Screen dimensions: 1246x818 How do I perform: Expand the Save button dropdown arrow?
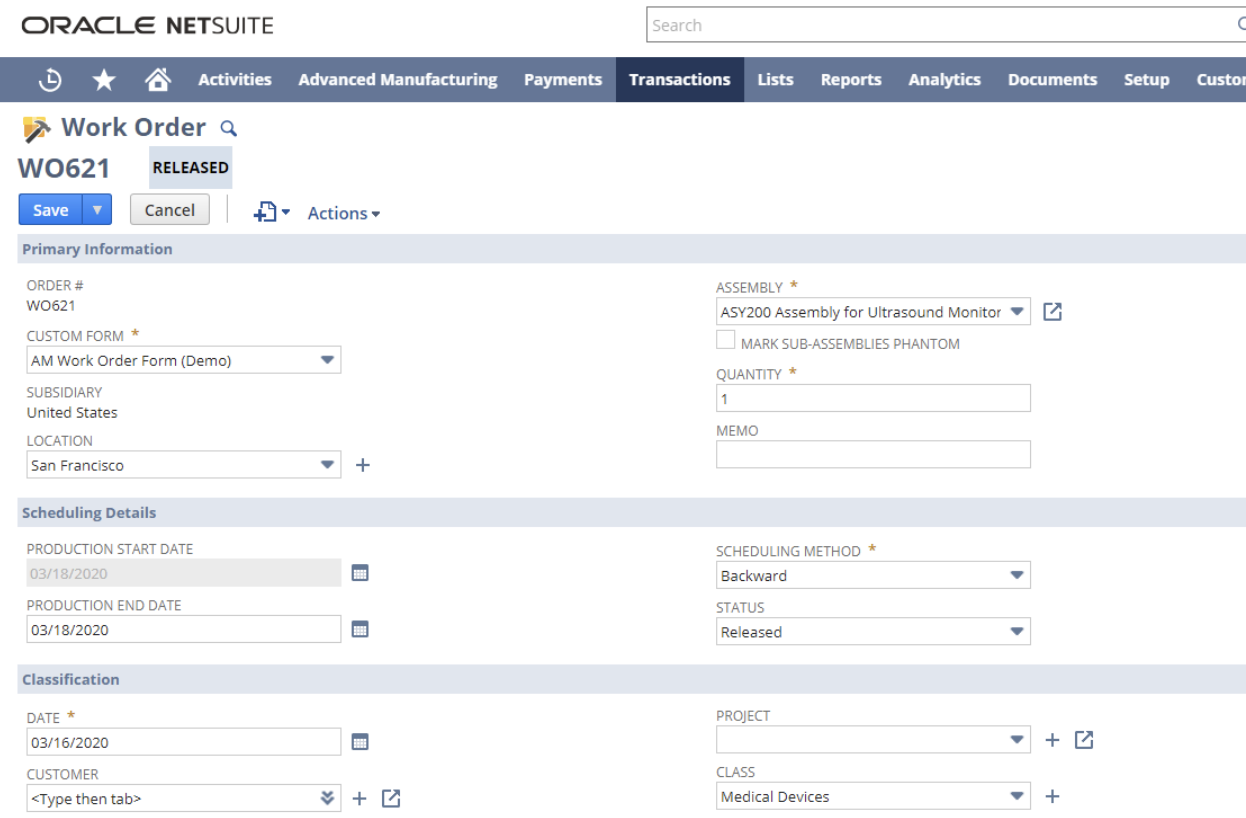96,210
